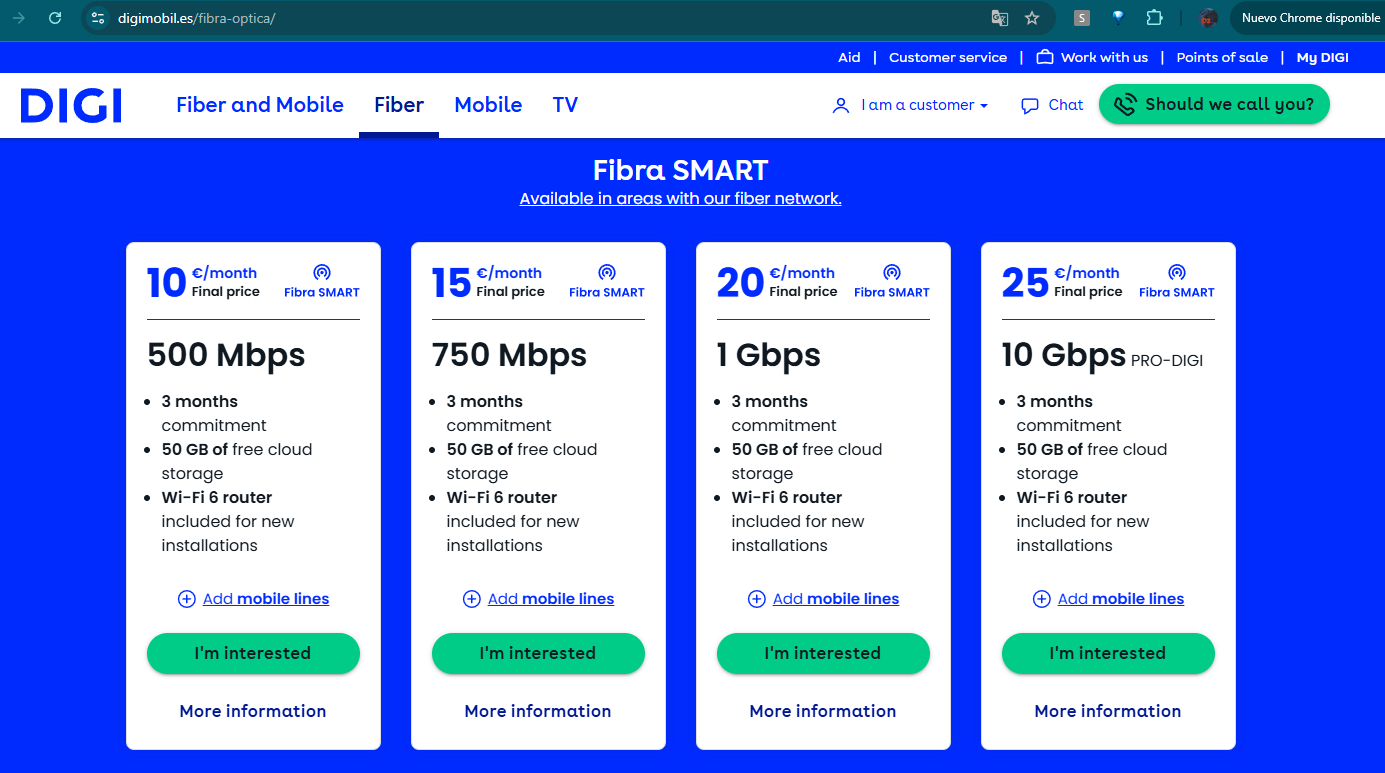Click the 10 Gbps speed text
Viewport: 1385px width, 773px height.
point(1064,355)
